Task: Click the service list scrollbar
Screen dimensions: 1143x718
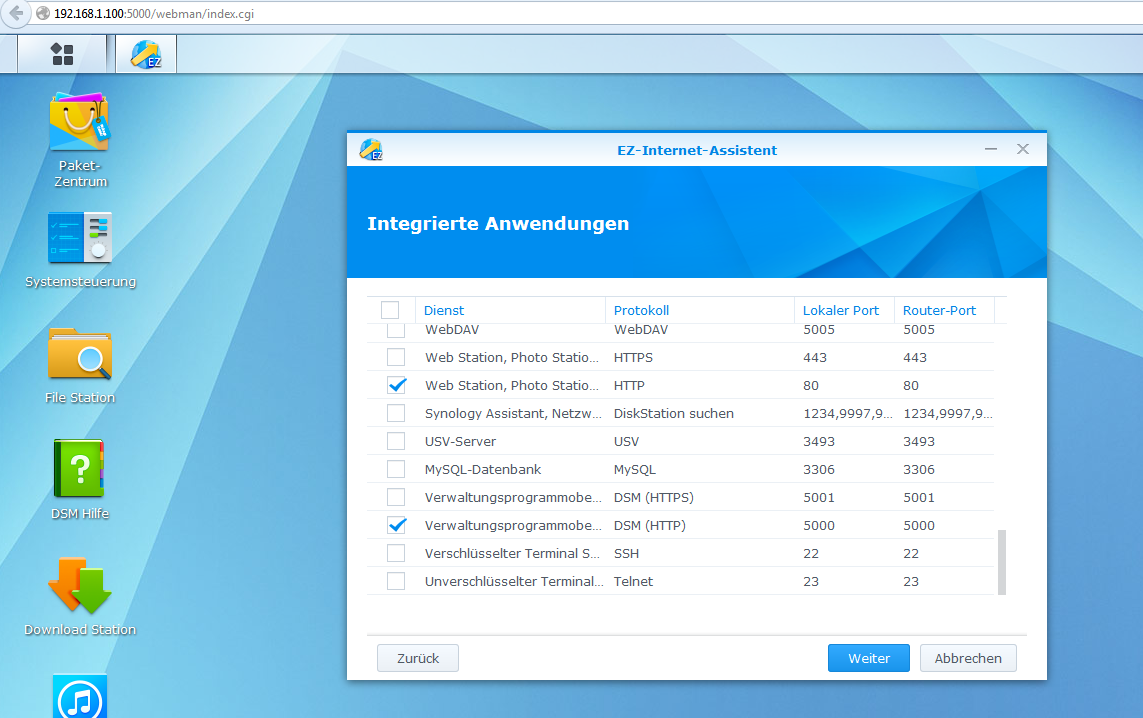Action: pos(1002,562)
